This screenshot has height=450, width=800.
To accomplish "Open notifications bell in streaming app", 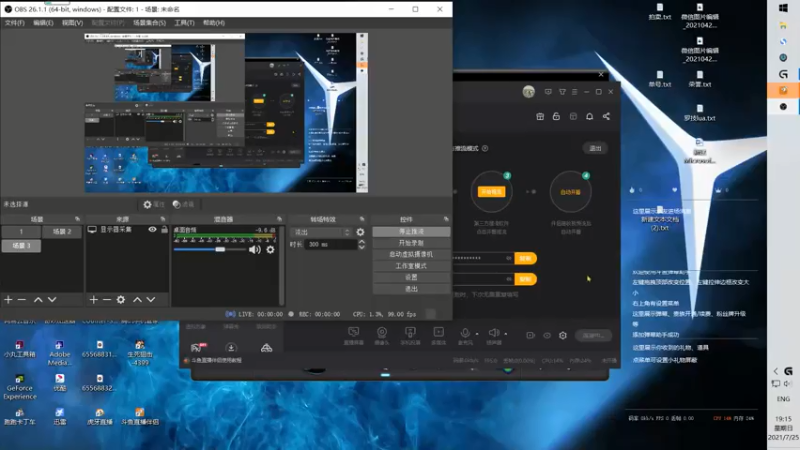I will [x=589, y=116].
